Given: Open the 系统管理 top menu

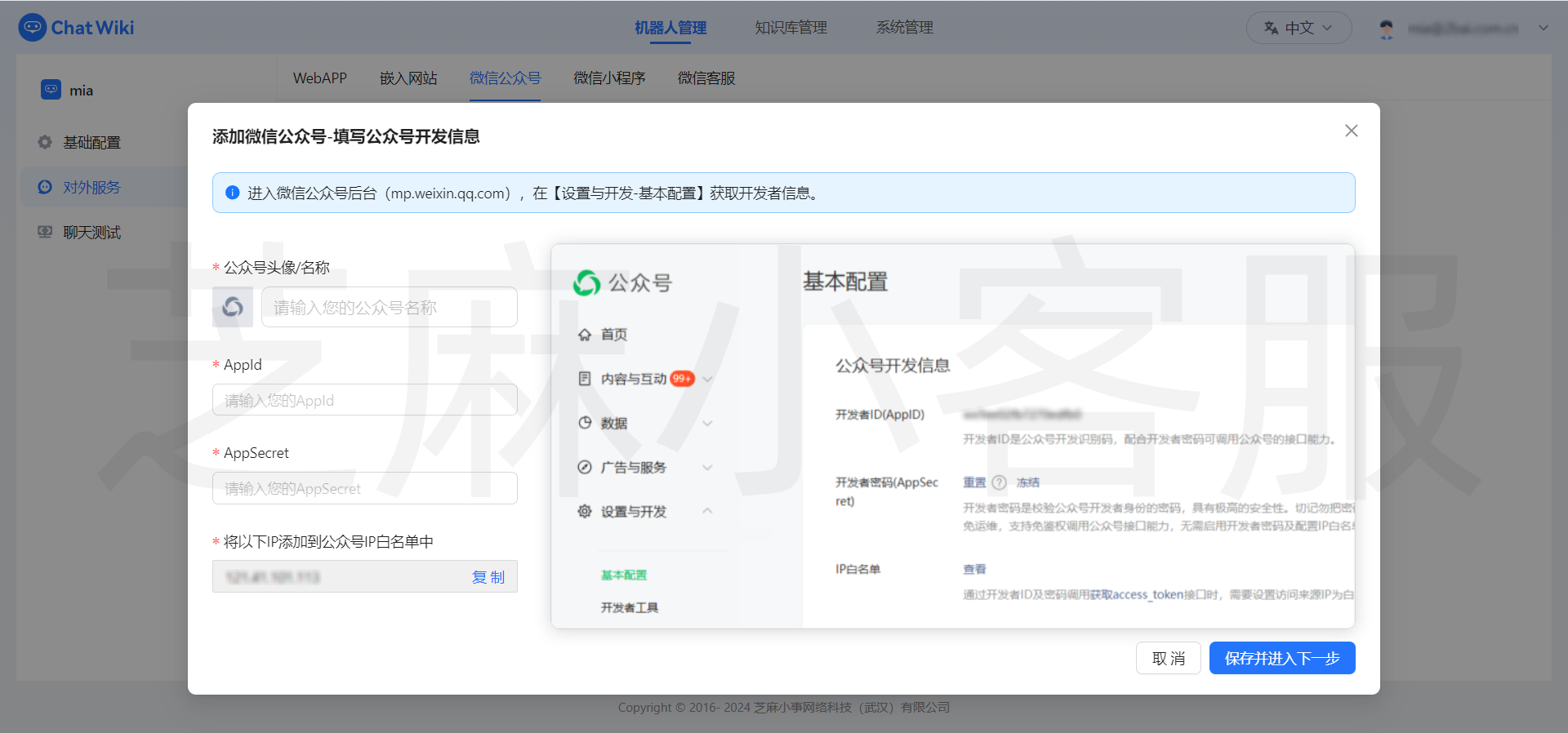Looking at the screenshot, I should click(905, 28).
